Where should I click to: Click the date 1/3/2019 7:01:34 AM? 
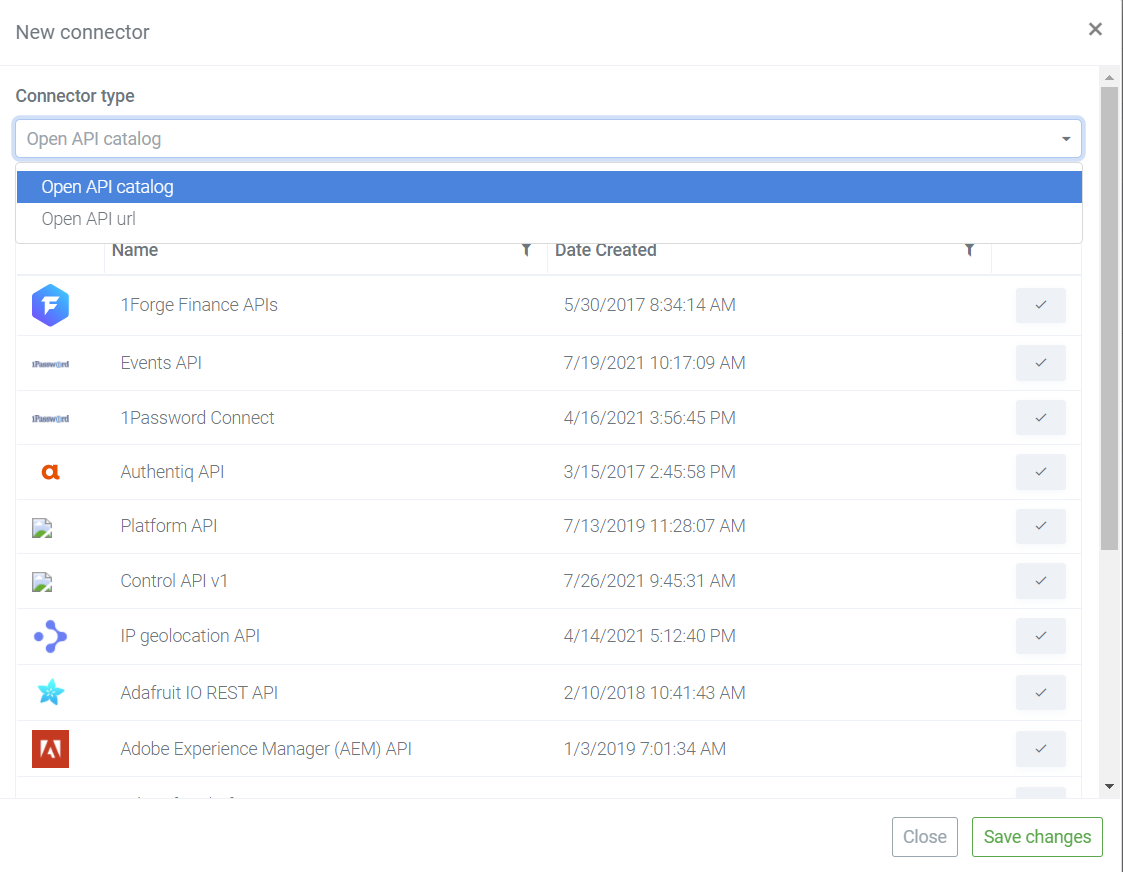click(x=645, y=749)
